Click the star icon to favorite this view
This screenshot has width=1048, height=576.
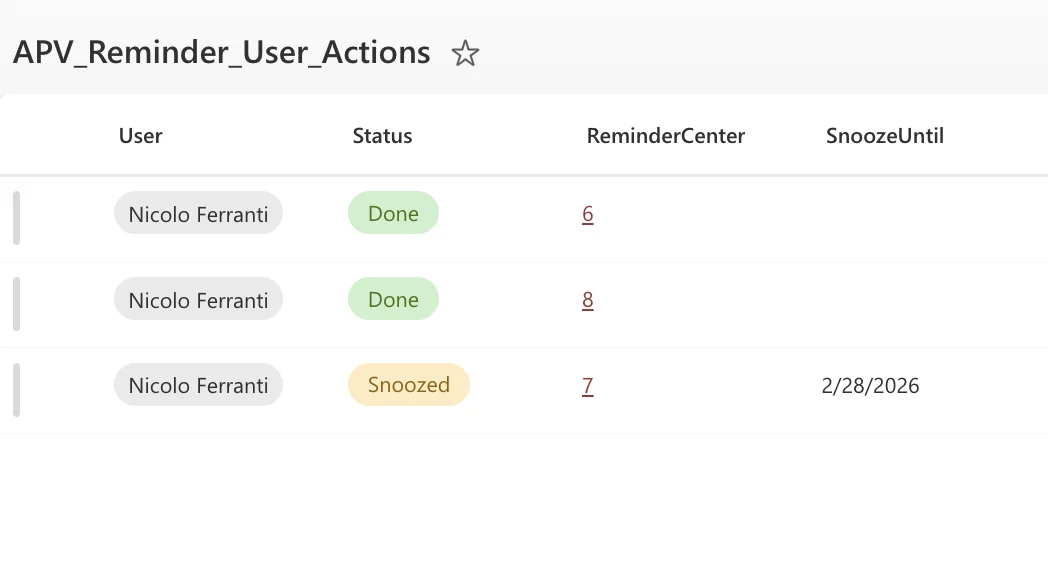(465, 55)
